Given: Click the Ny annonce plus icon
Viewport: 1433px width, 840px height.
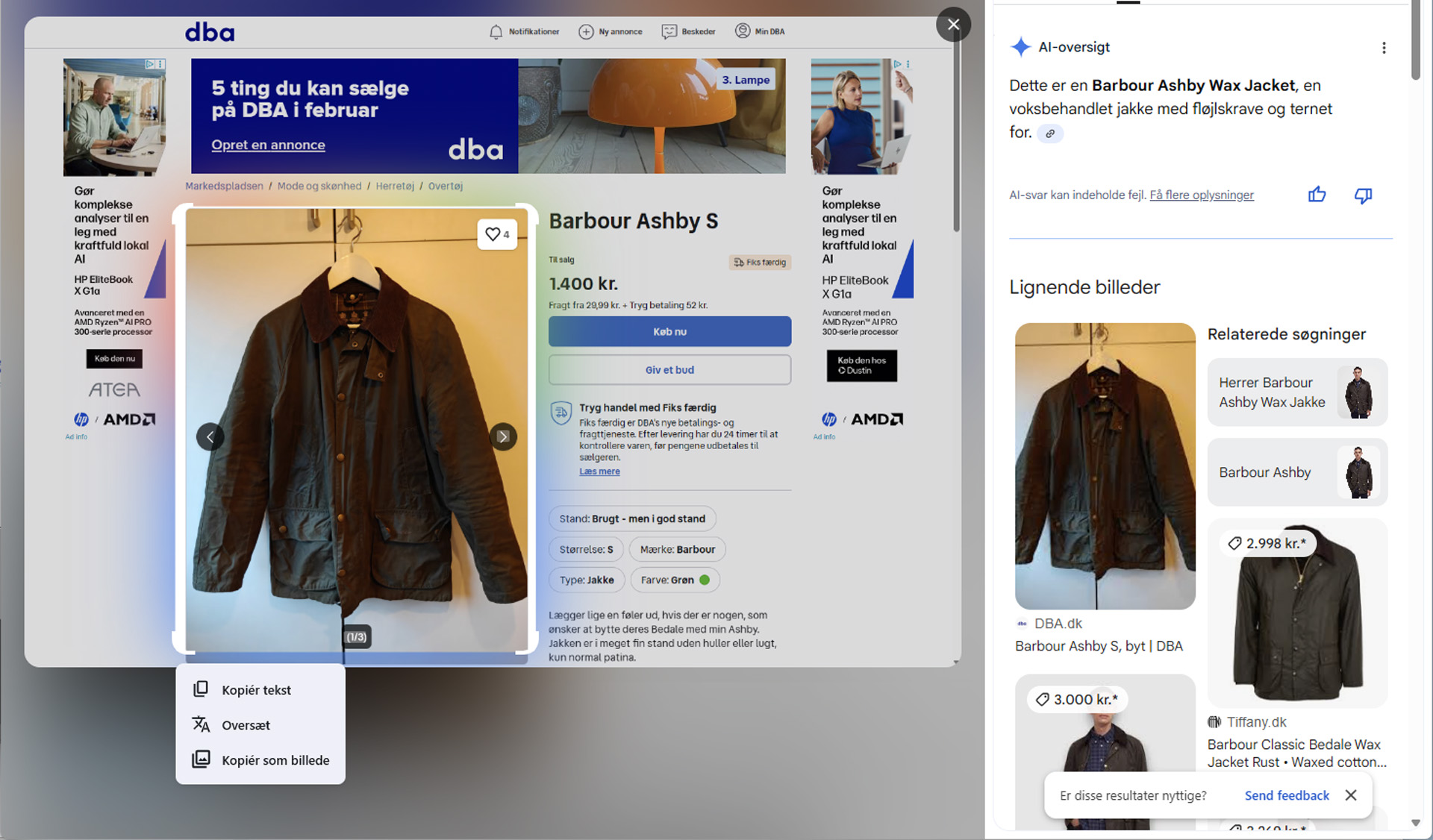Looking at the screenshot, I should coord(586,32).
